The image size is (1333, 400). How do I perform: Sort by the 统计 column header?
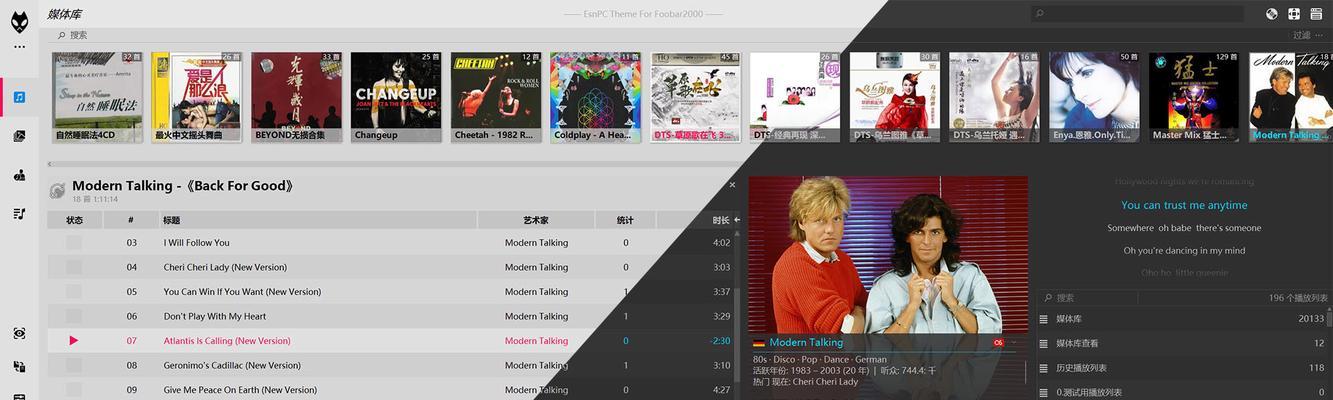[x=626, y=220]
